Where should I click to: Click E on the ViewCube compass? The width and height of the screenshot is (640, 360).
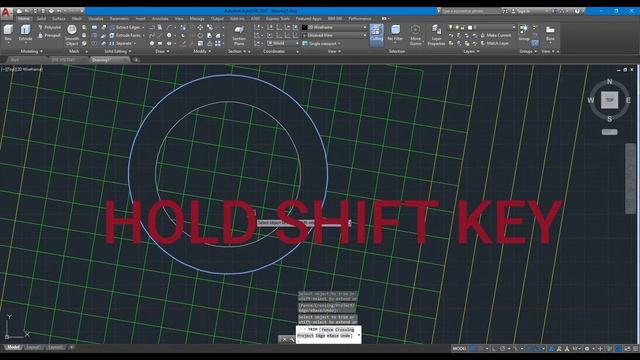click(x=628, y=100)
